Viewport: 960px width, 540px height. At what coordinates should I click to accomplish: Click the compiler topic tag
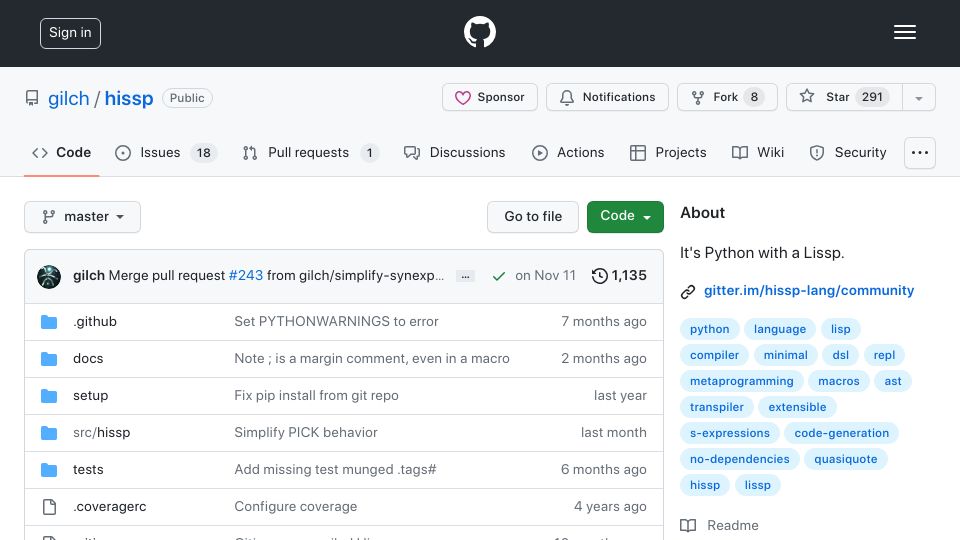click(x=714, y=355)
